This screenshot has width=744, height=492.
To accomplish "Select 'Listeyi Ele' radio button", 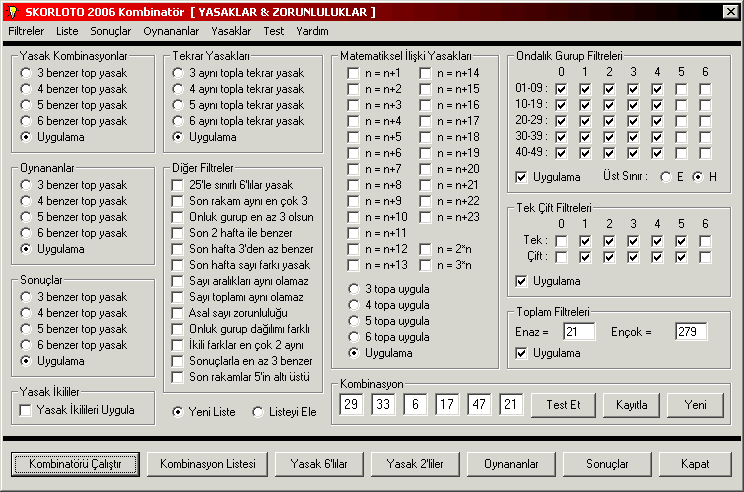I will pyautogui.click(x=258, y=411).
